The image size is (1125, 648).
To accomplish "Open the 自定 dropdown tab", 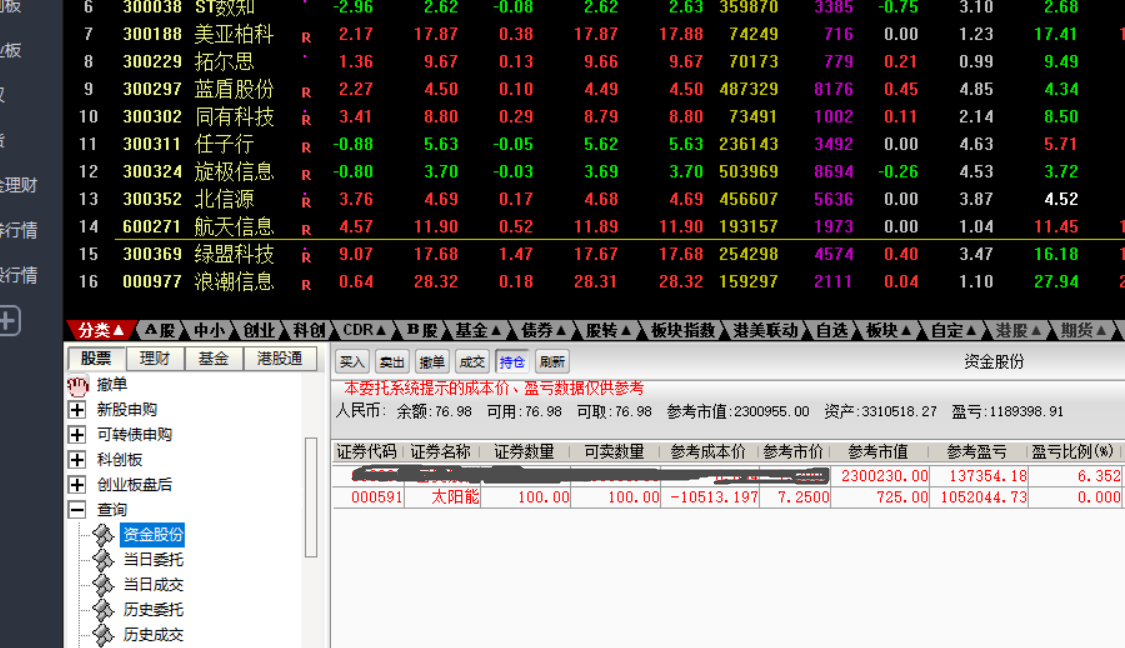I will pyautogui.click(x=953, y=330).
